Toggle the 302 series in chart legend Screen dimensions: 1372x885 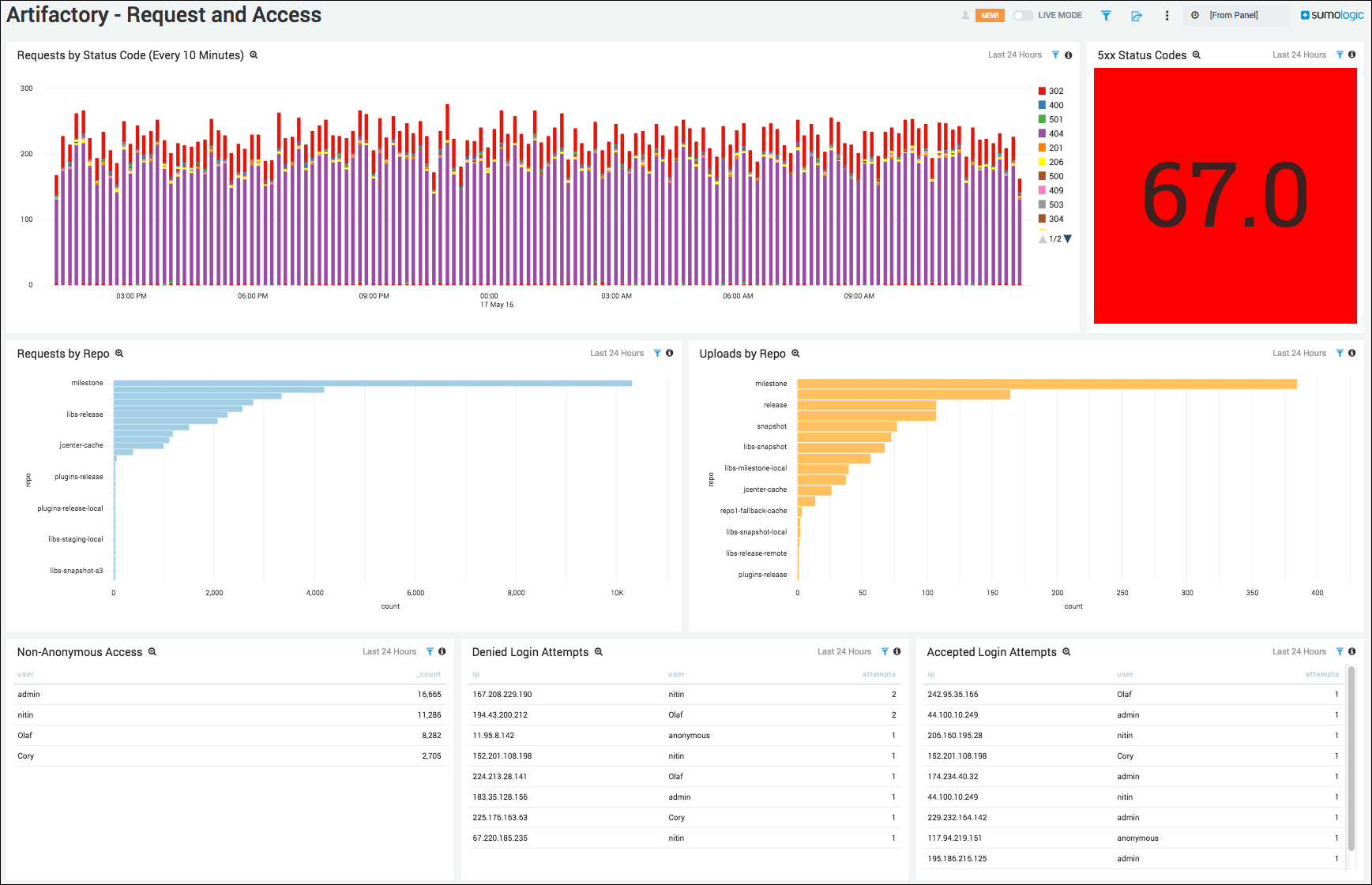1056,91
